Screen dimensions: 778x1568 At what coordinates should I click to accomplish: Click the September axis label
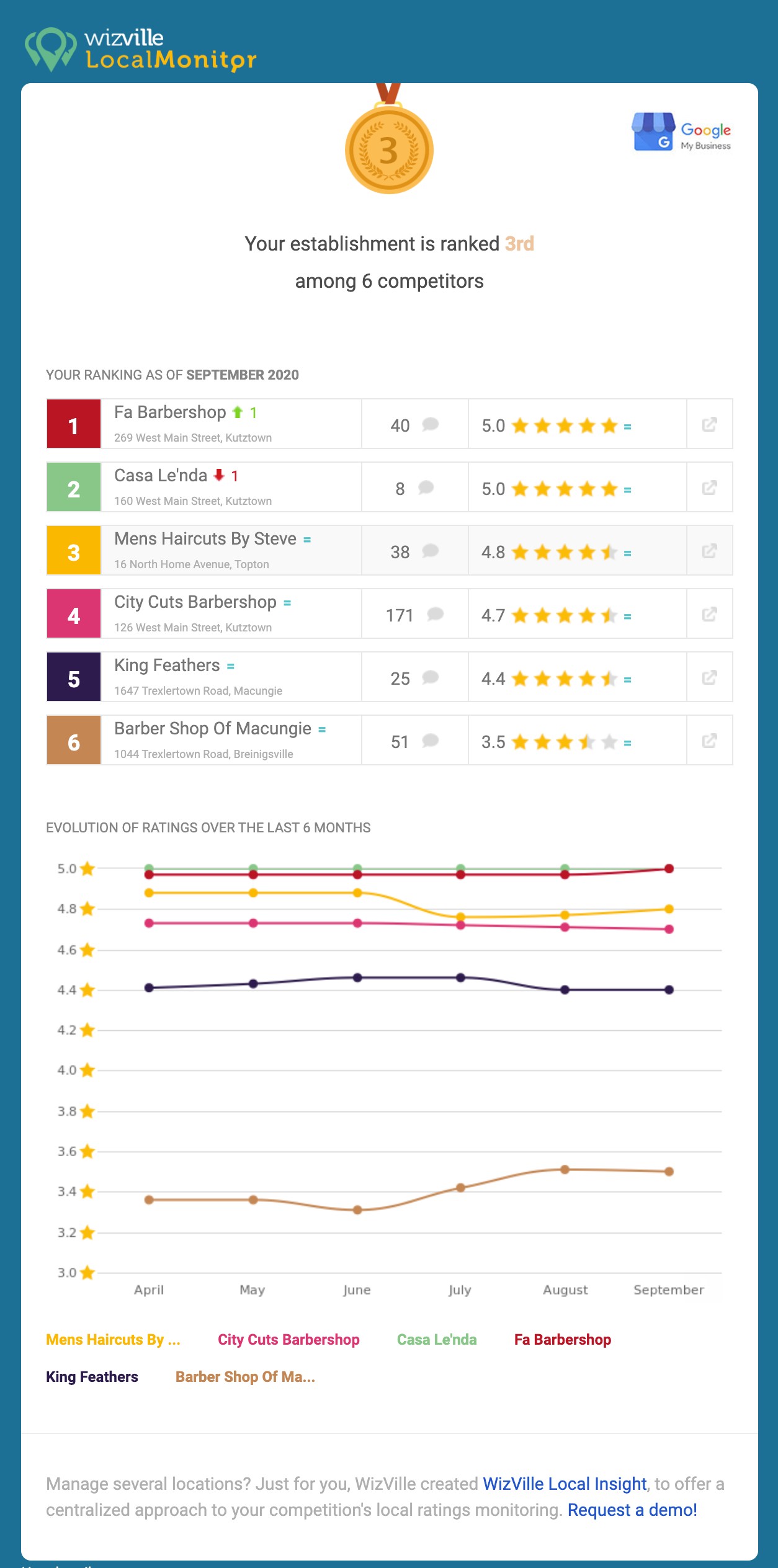(x=669, y=1290)
